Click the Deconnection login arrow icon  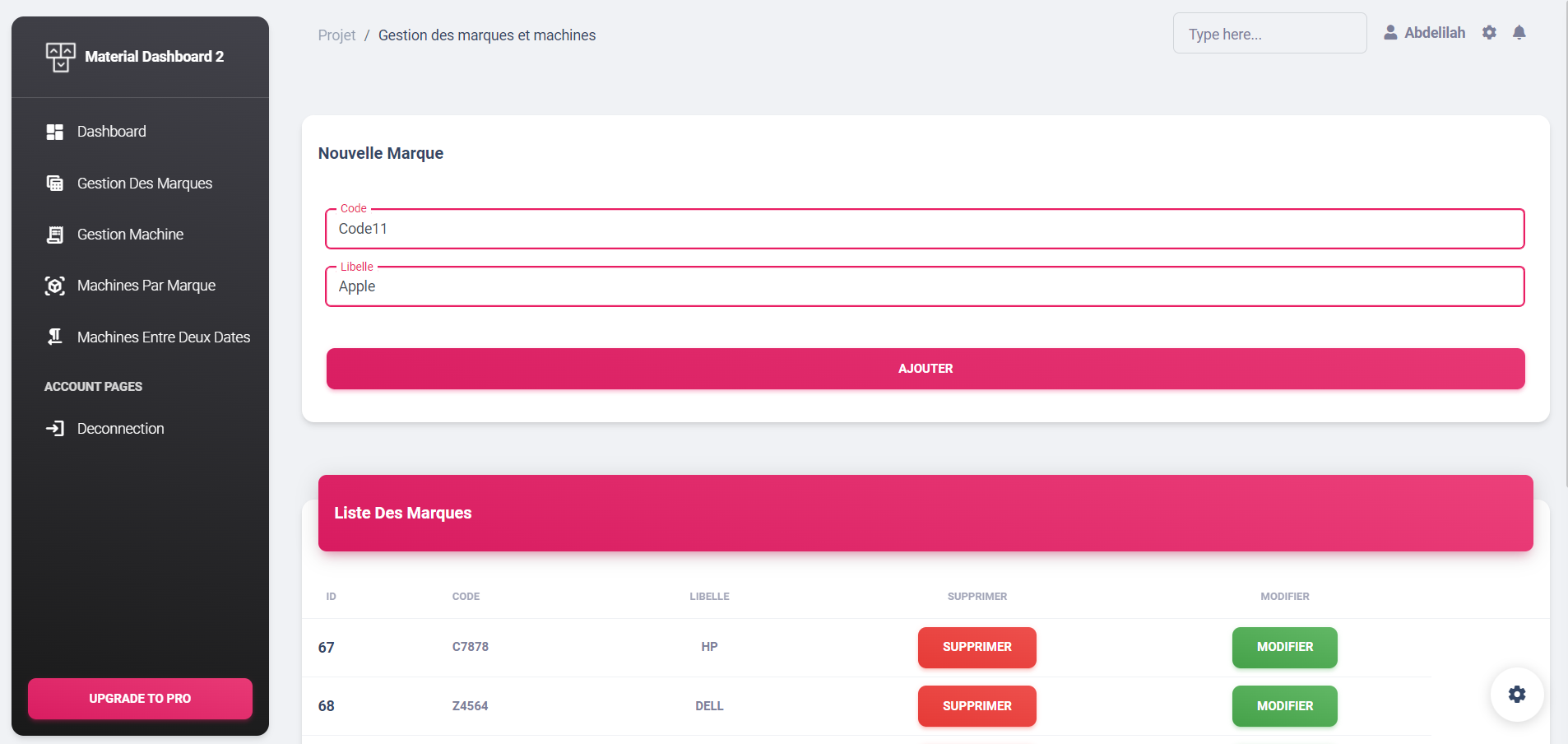[x=55, y=429]
